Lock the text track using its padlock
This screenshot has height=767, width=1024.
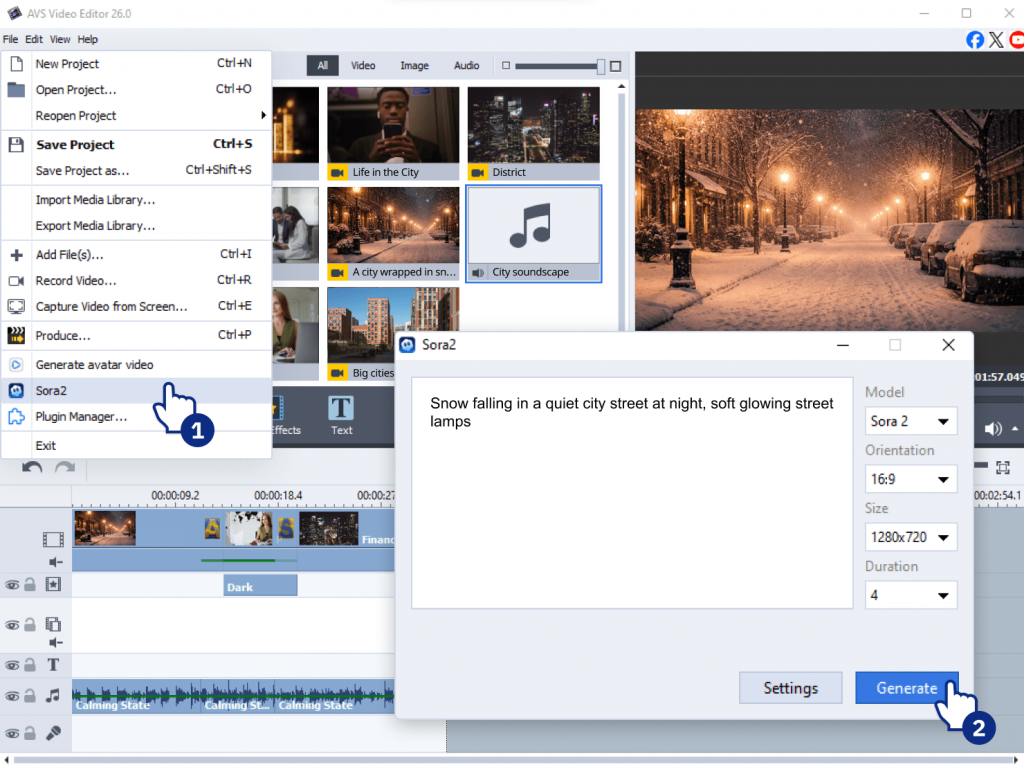coord(30,665)
